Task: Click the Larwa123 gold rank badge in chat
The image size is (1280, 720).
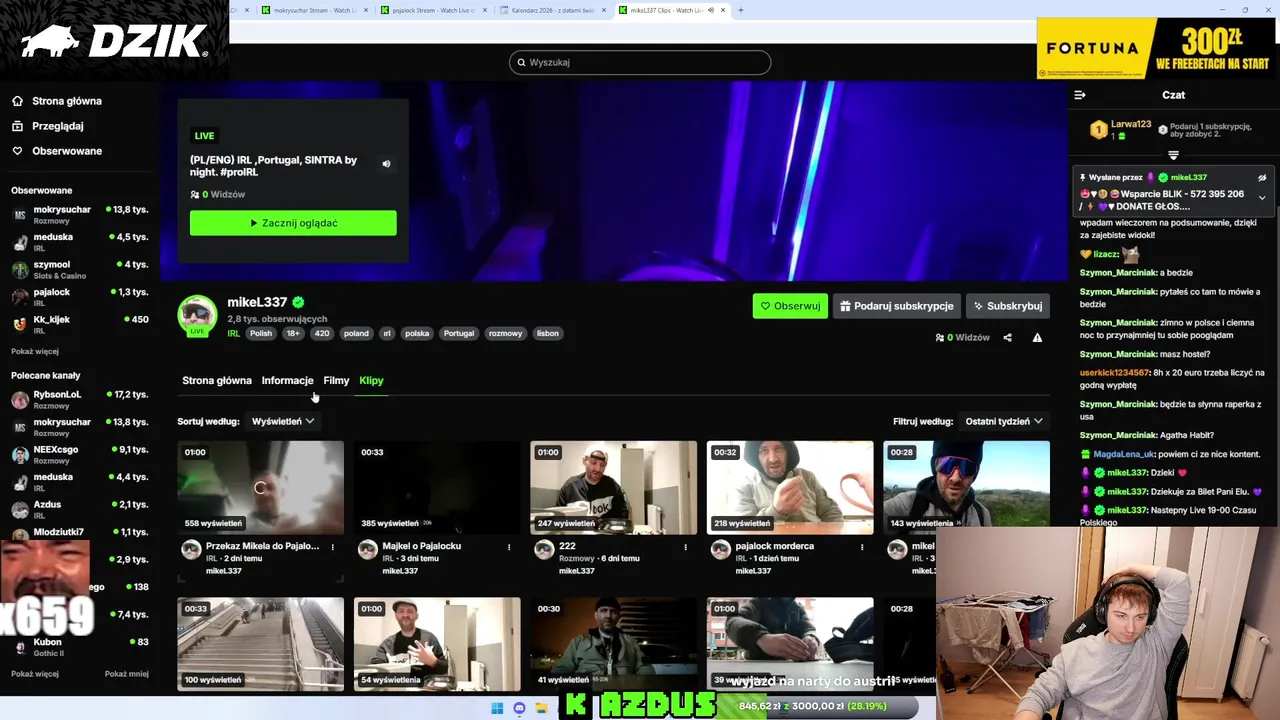Action: tap(1098, 130)
